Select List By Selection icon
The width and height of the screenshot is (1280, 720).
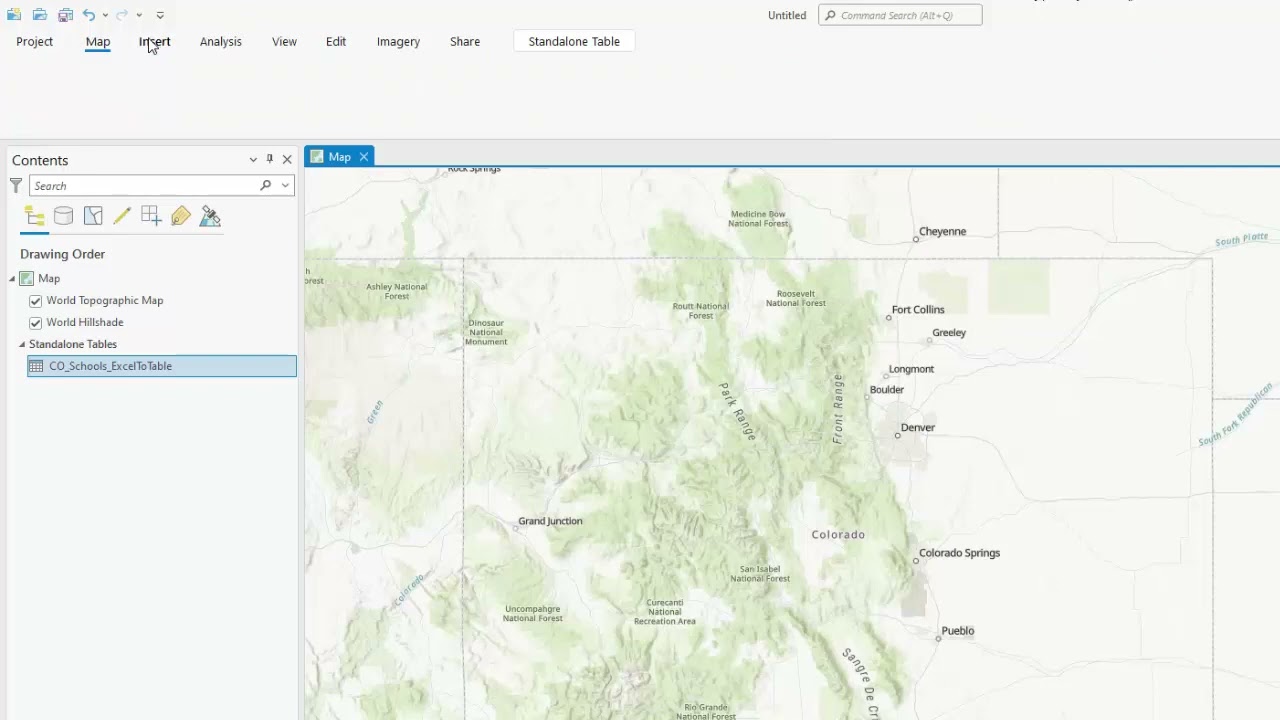pos(93,216)
